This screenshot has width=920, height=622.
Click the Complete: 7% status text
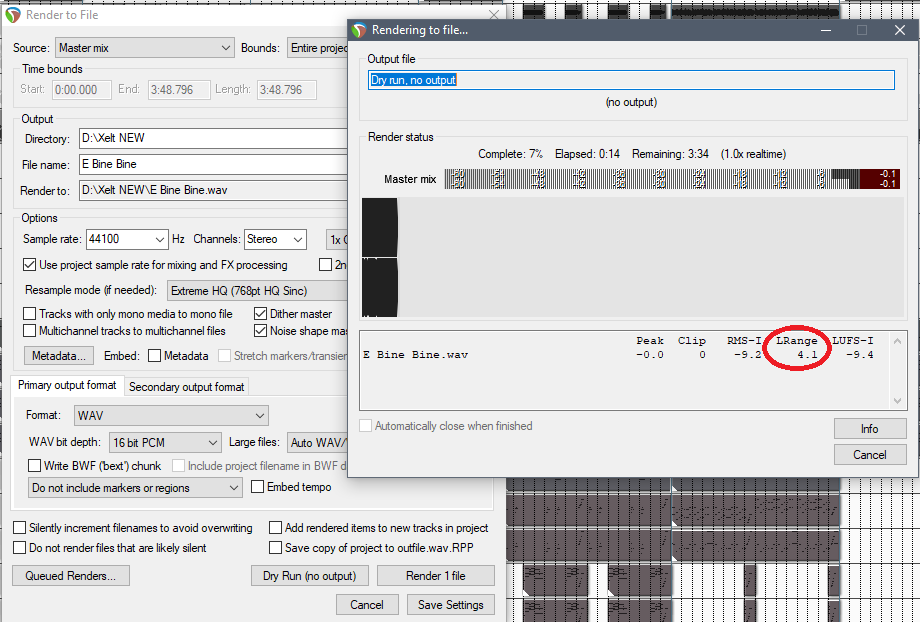pos(510,154)
